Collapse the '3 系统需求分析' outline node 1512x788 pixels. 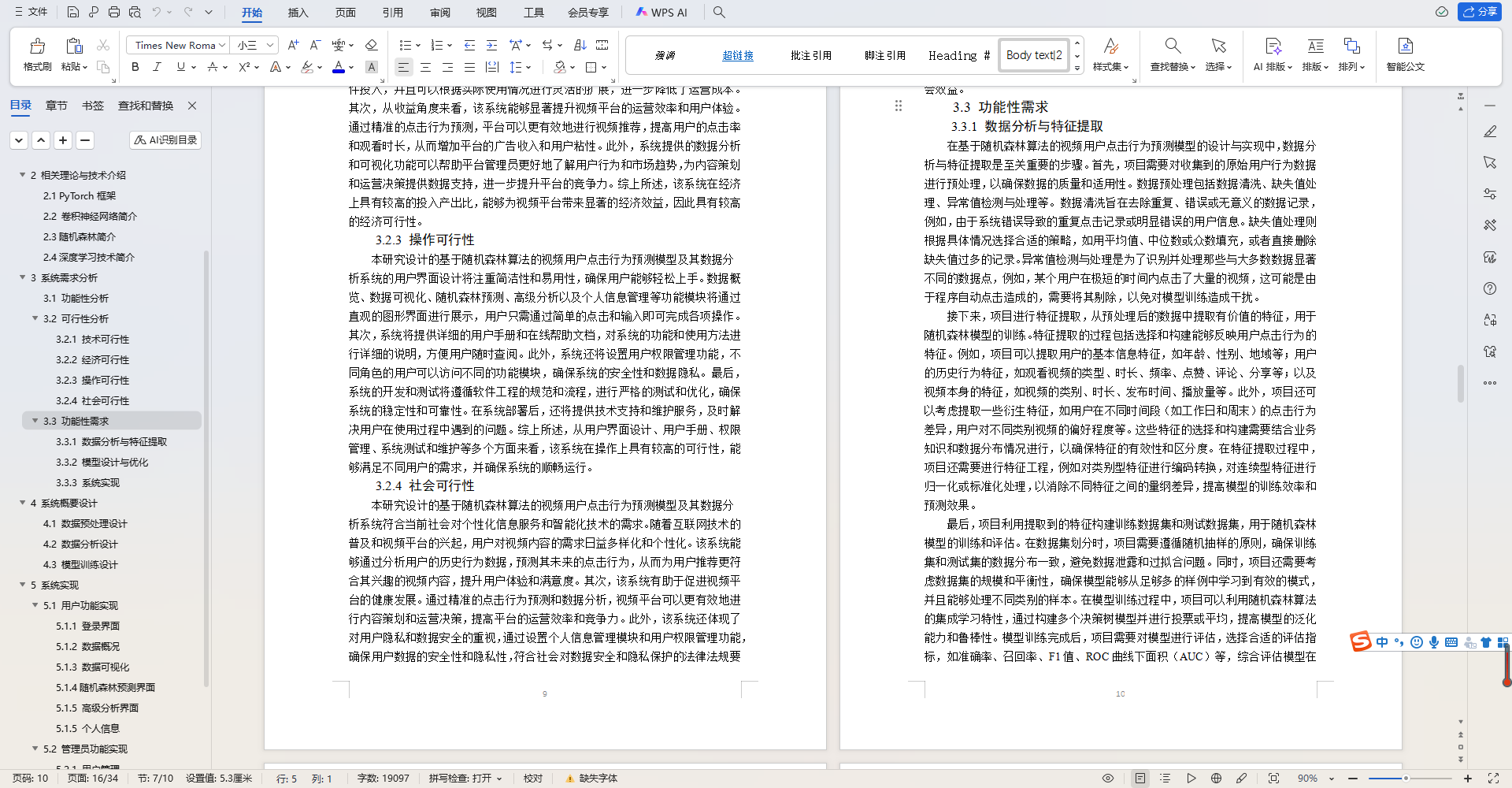[23, 277]
